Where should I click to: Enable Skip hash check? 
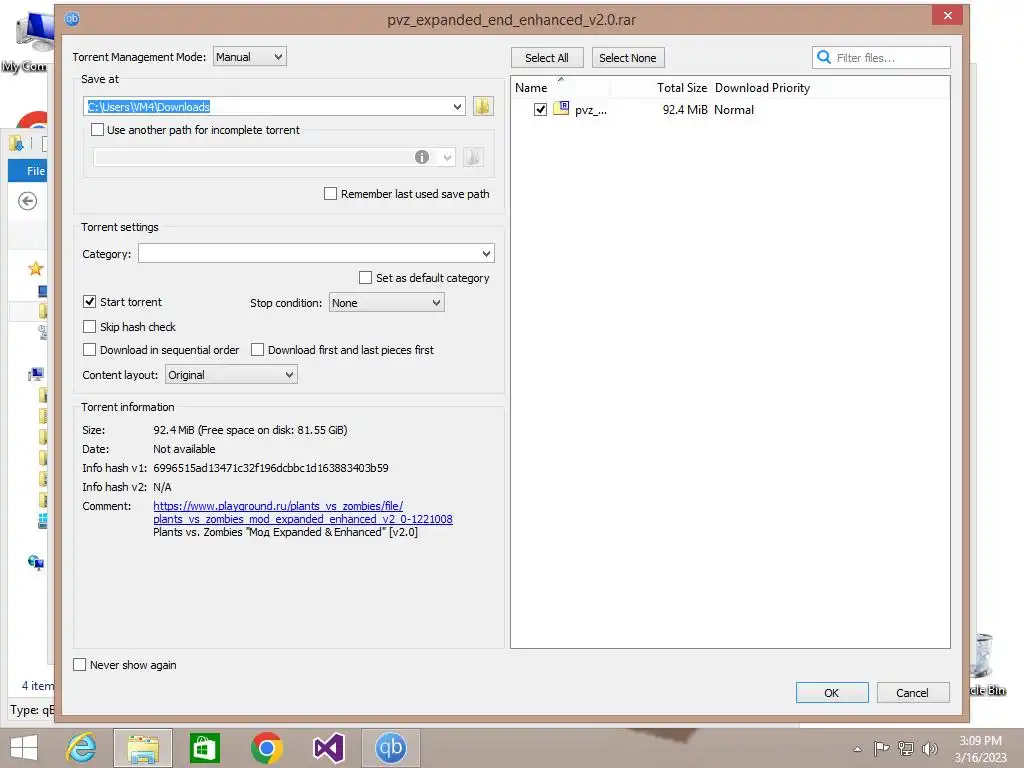coord(89,327)
